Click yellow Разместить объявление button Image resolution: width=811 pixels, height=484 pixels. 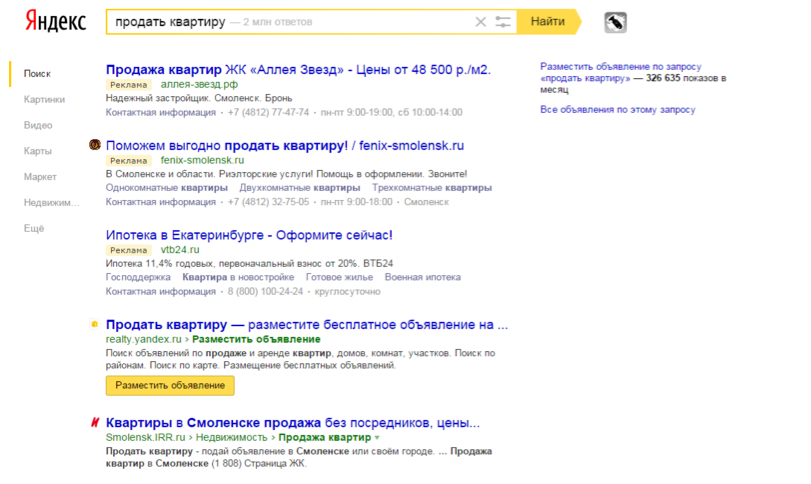(170, 385)
